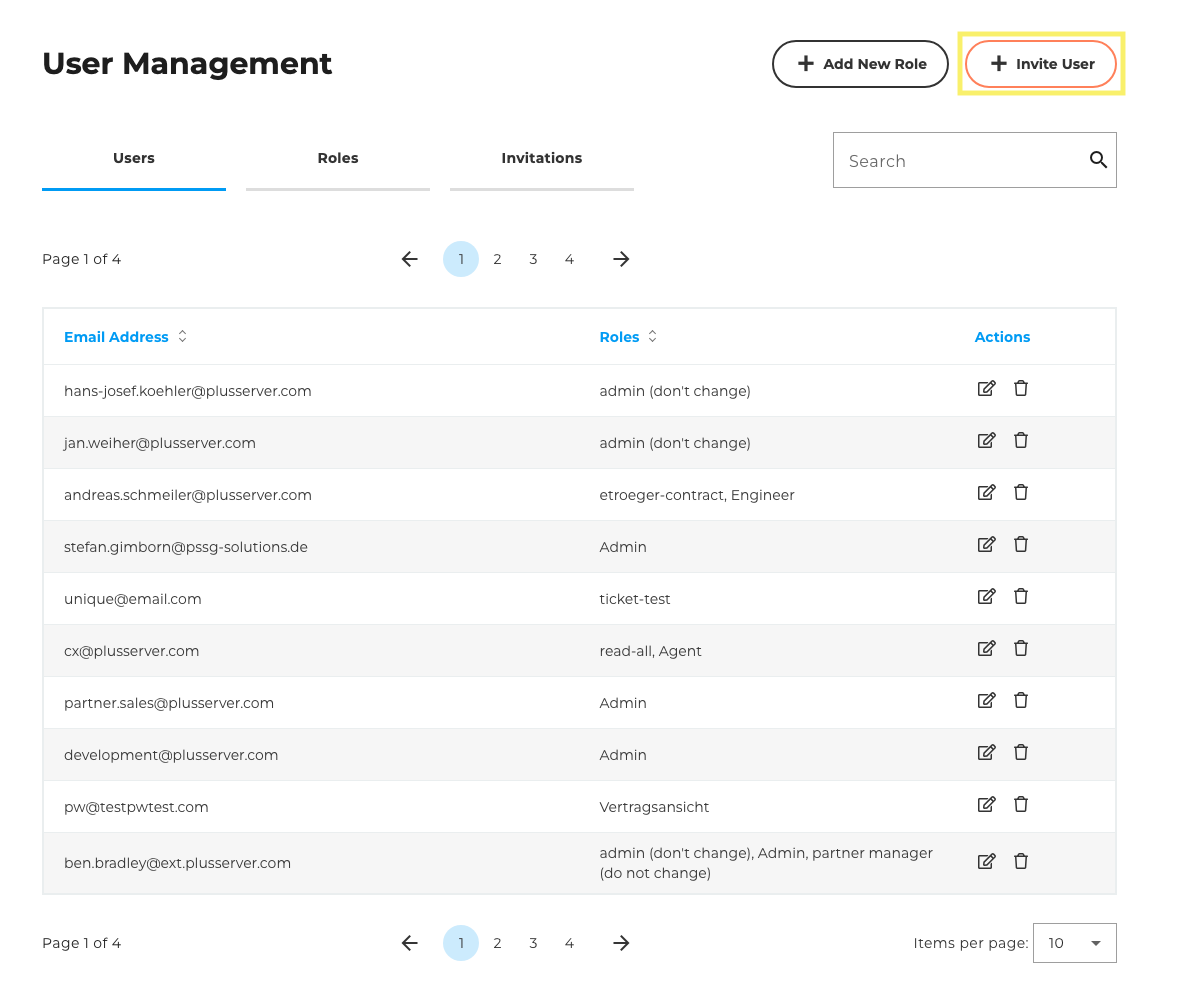The width and height of the screenshot is (1186, 998).
Task: Click the edit icon for hans-josef.koehler@plusserver.com
Action: (x=986, y=388)
